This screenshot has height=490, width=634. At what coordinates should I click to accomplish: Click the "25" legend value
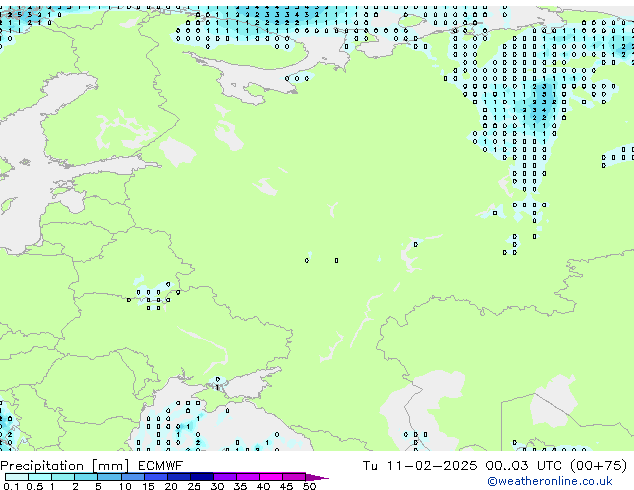coord(194,486)
